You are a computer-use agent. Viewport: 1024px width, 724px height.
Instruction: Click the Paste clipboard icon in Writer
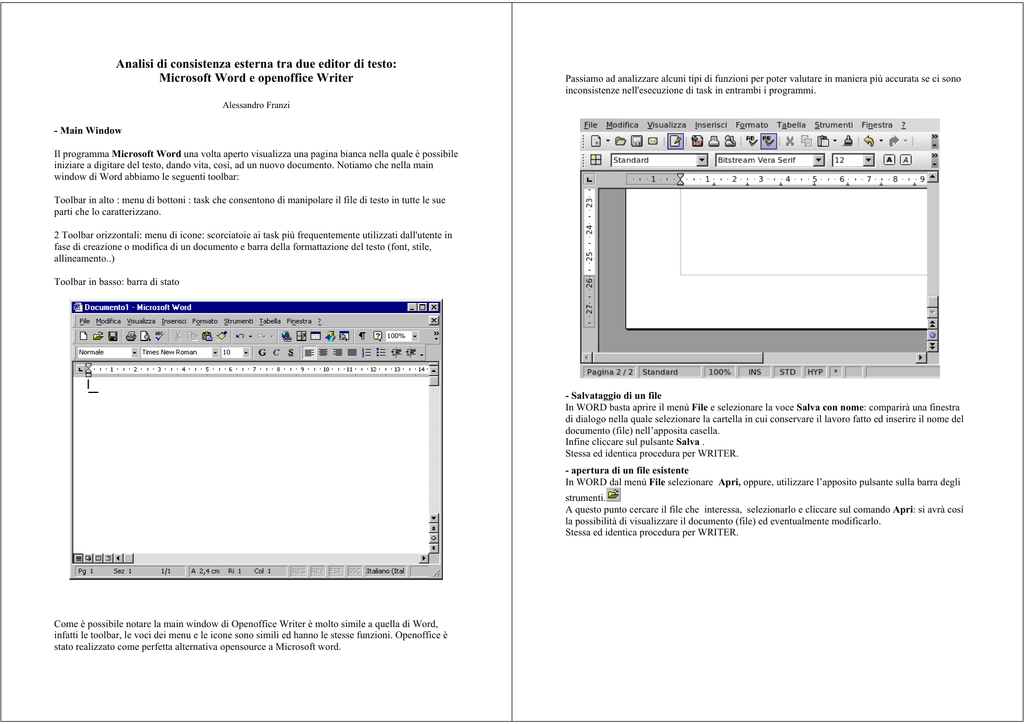tap(823, 141)
